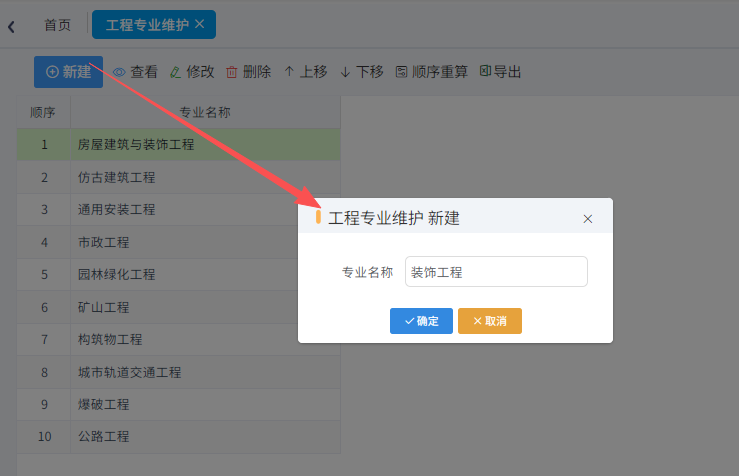
Task: Click the 新建 (New) toolbar button
Action: [68, 72]
